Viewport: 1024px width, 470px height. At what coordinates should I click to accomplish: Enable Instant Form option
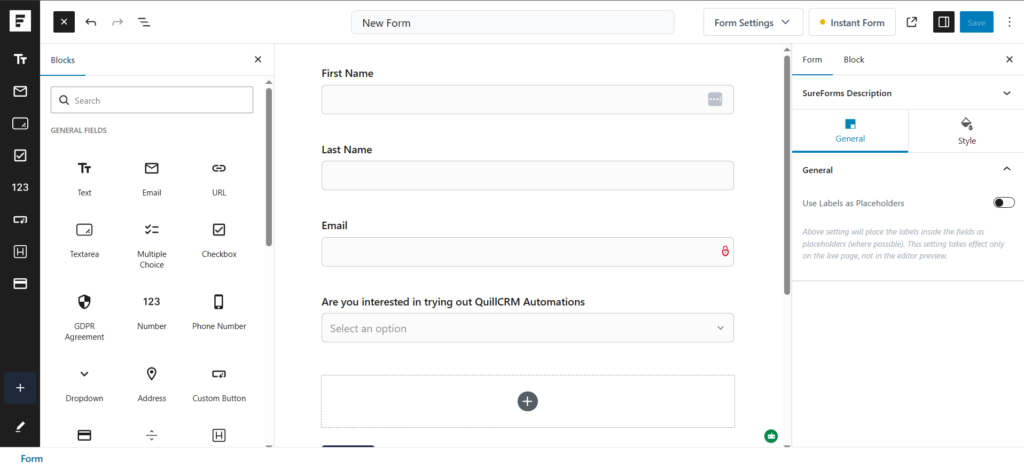coord(851,22)
